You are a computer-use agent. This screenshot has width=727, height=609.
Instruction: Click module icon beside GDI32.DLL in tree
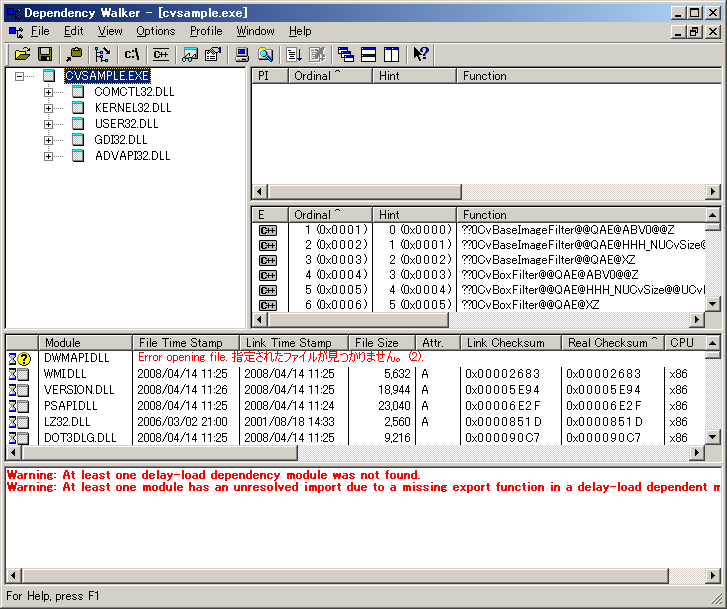click(x=78, y=140)
